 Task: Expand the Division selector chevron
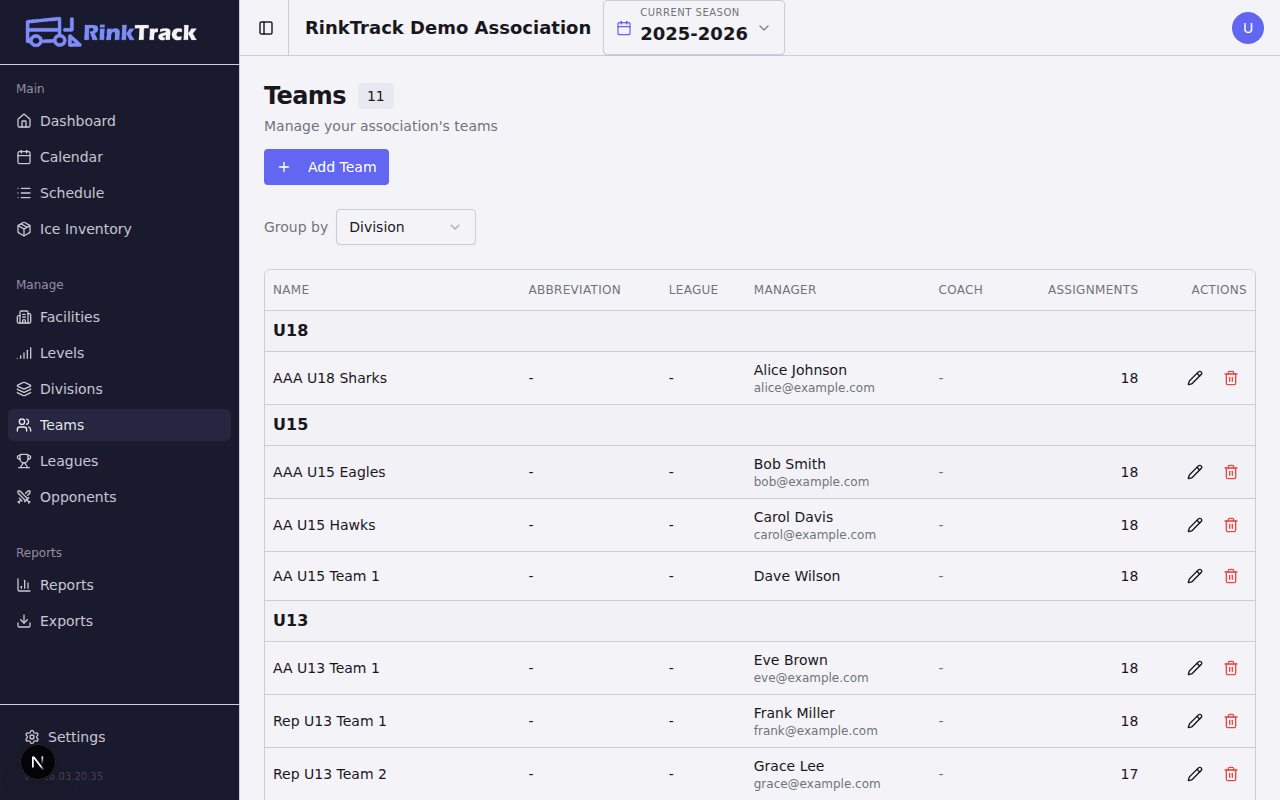(455, 227)
